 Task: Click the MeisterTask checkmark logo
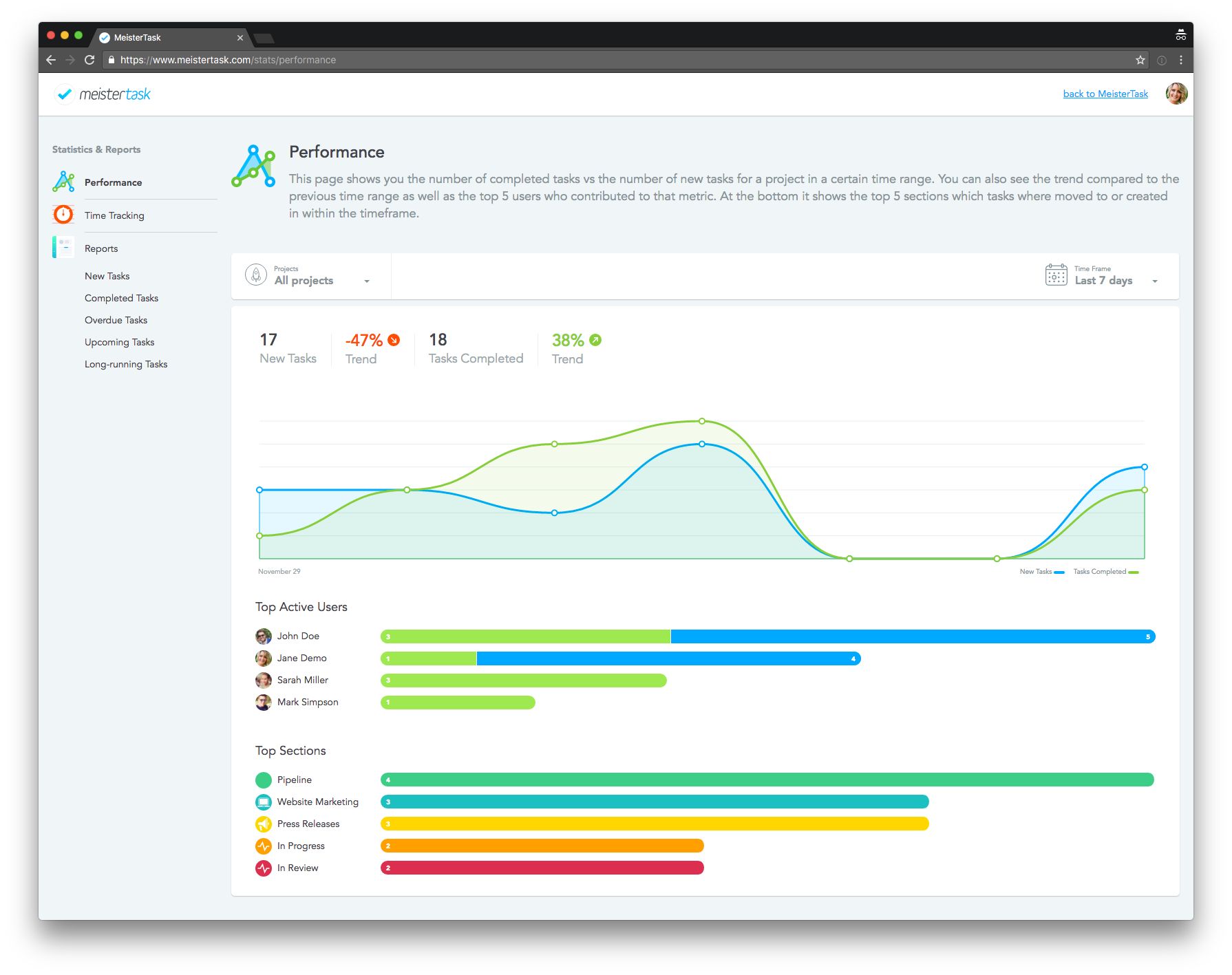point(65,94)
